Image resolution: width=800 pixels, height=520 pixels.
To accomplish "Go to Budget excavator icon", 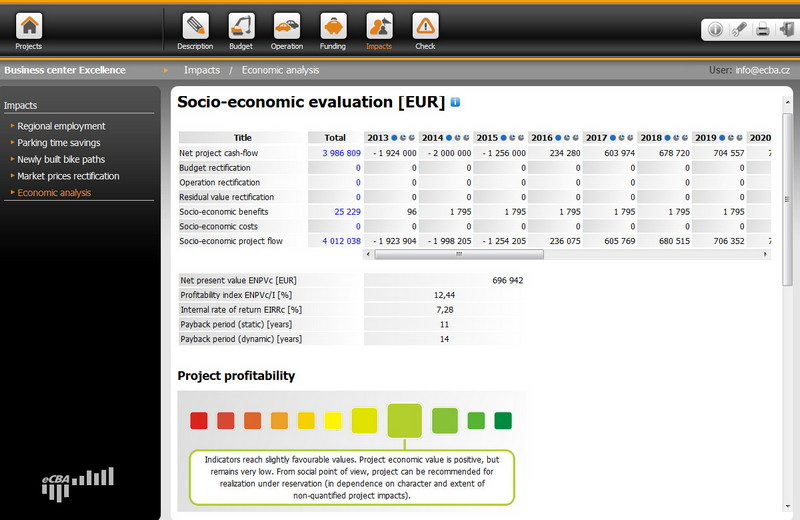I will 241,26.
